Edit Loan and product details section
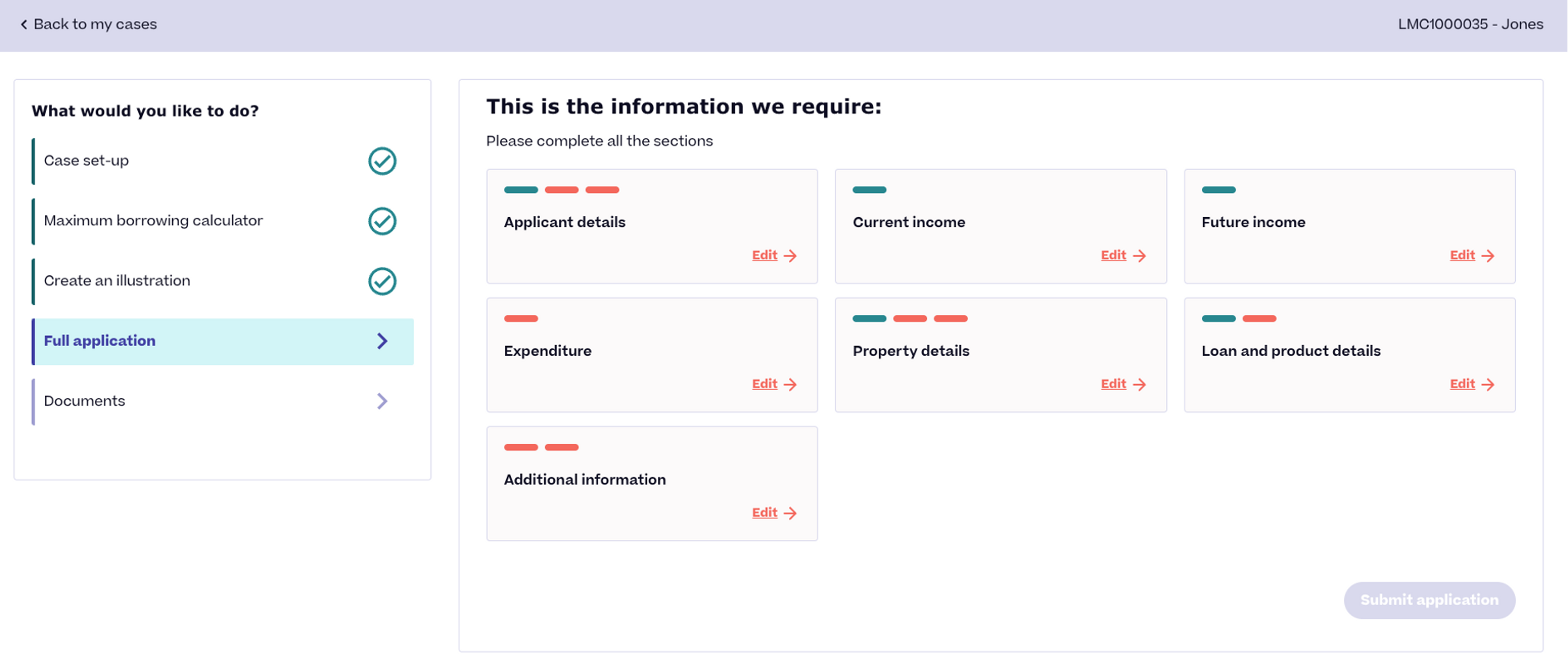Viewport: 1568px width, 663px height. pos(1461,384)
